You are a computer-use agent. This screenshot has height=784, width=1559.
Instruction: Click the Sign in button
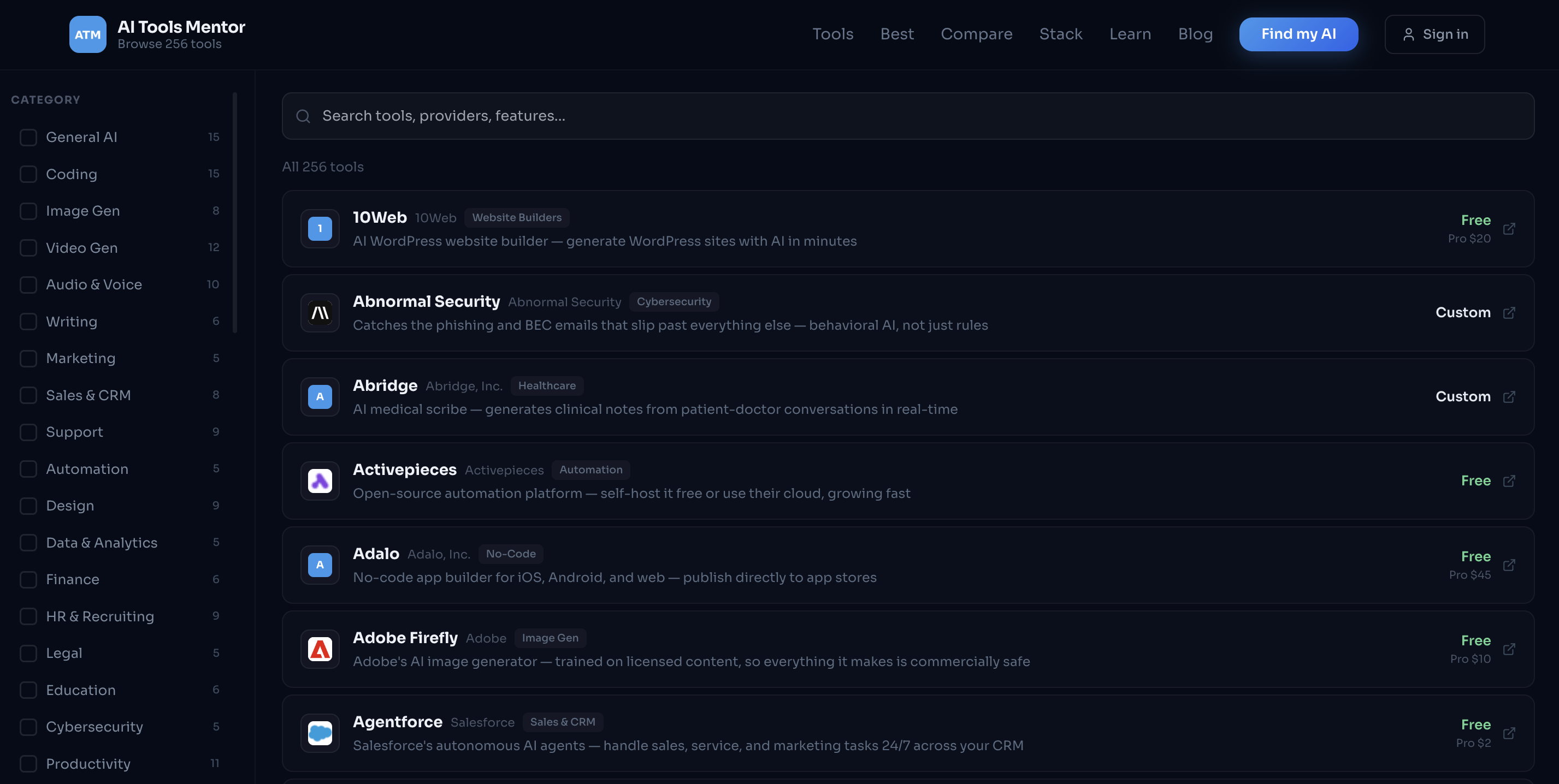[1434, 34]
